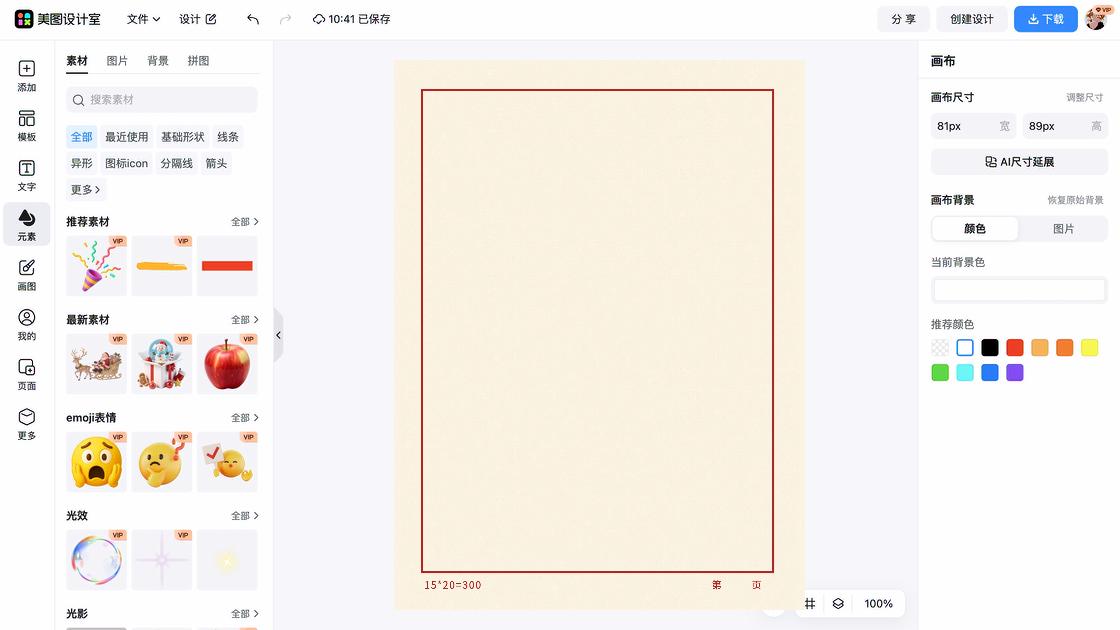Open the 画图 drawing tool
This screenshot has width=1120, height=630.
point(27,275)
